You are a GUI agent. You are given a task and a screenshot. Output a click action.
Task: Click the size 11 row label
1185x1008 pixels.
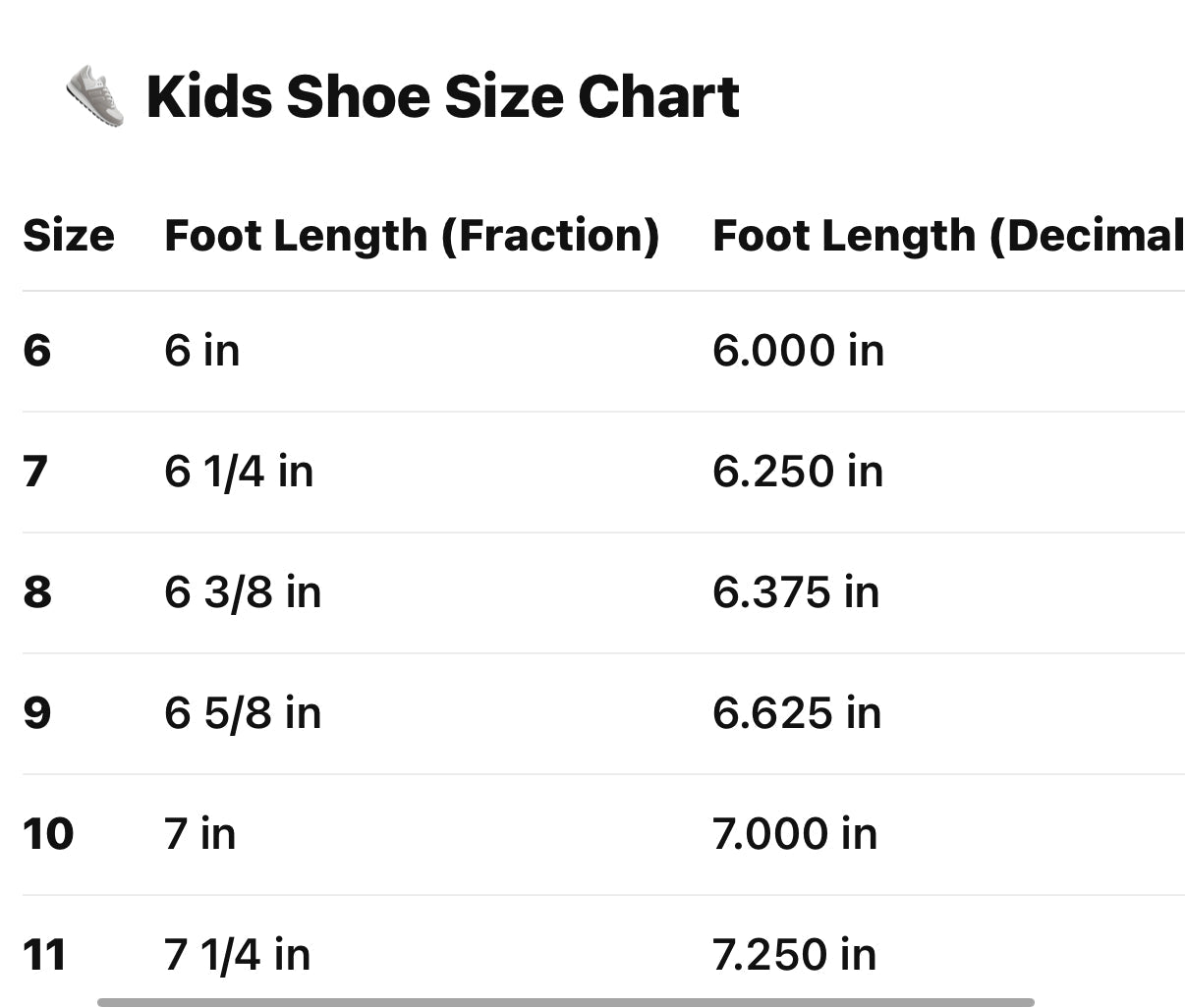point(44,955)
